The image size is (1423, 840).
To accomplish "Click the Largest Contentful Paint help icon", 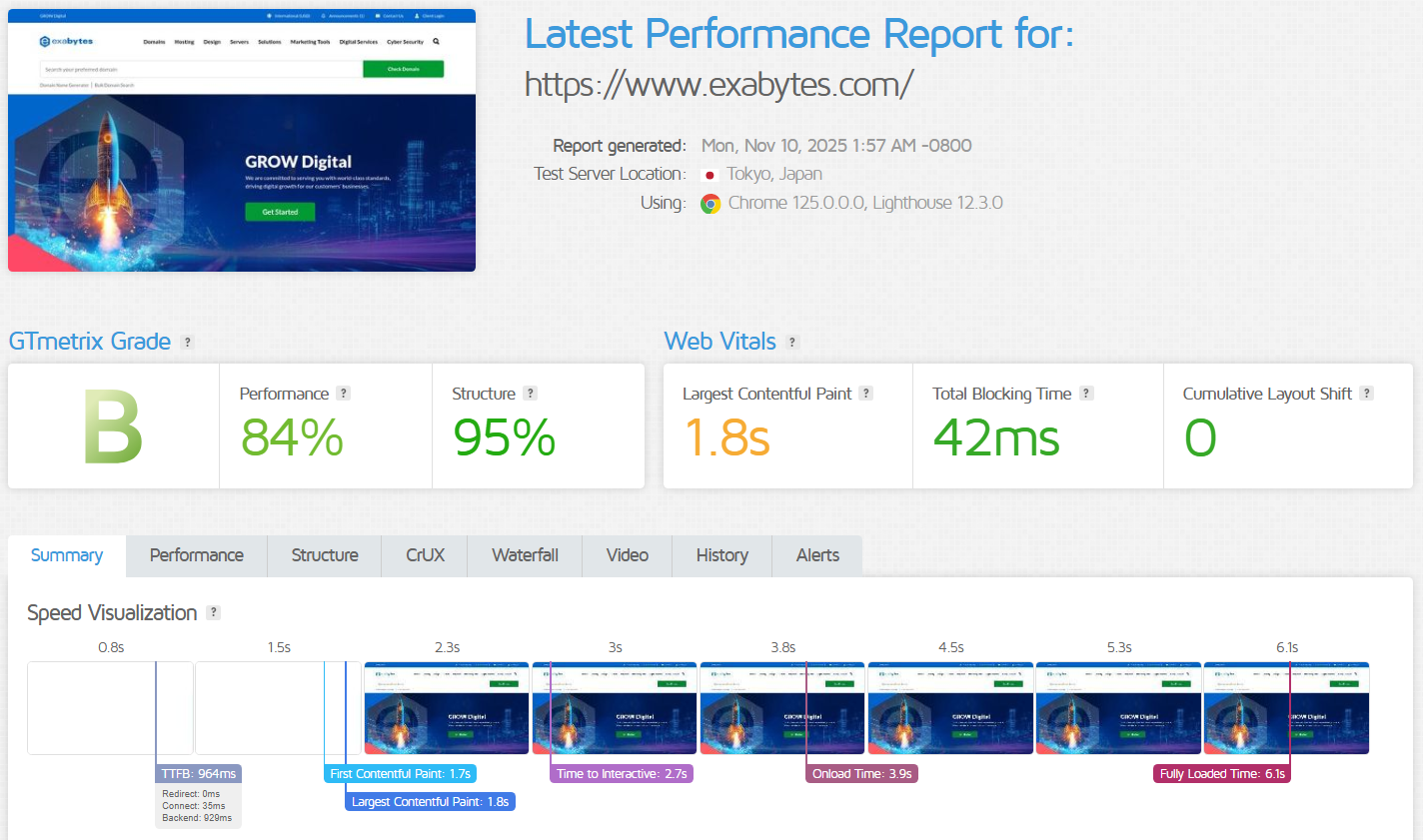I will pyautogui.click(x=866, y=394).
